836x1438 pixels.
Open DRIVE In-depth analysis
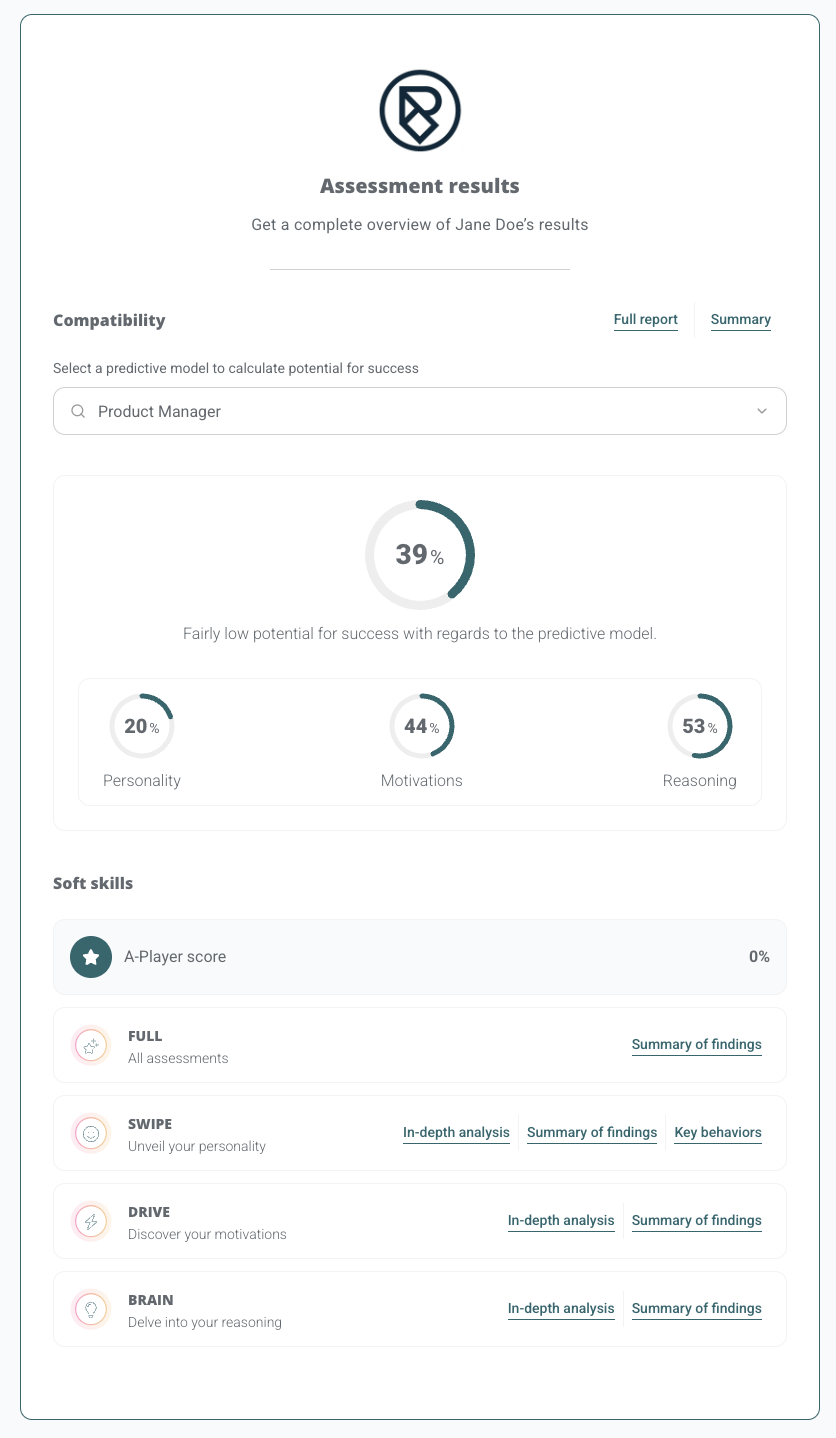coord(561,1221)
